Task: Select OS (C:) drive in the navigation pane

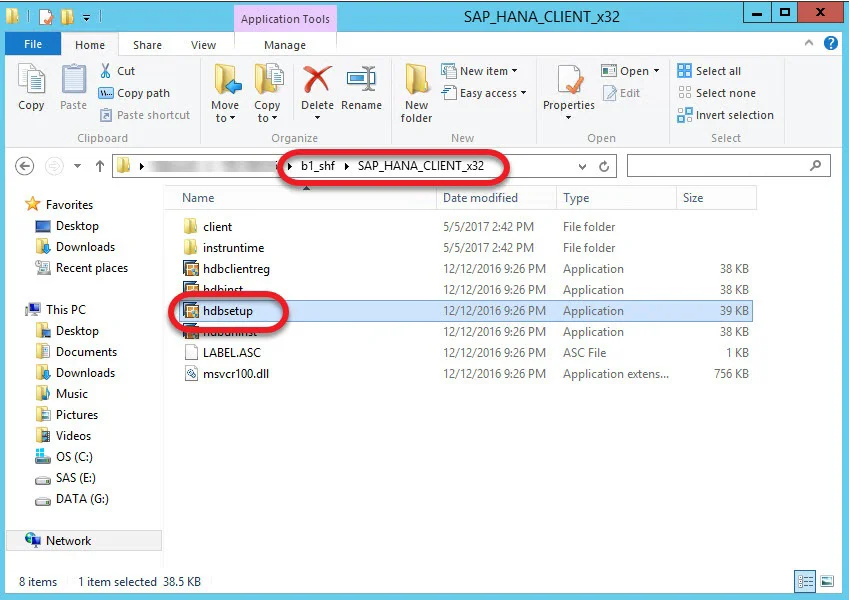Action: pos(76,457)
